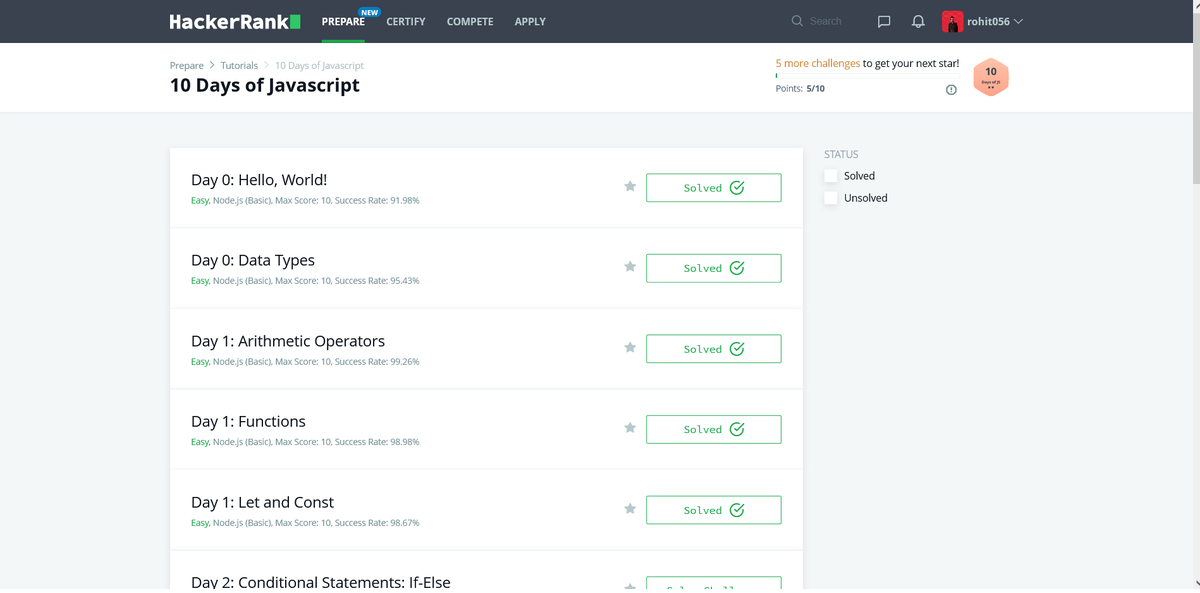This screenshot has height=593, width=1200.
Task: Open Day 0: Hello, World! challenge title
Action: point(259,180)
